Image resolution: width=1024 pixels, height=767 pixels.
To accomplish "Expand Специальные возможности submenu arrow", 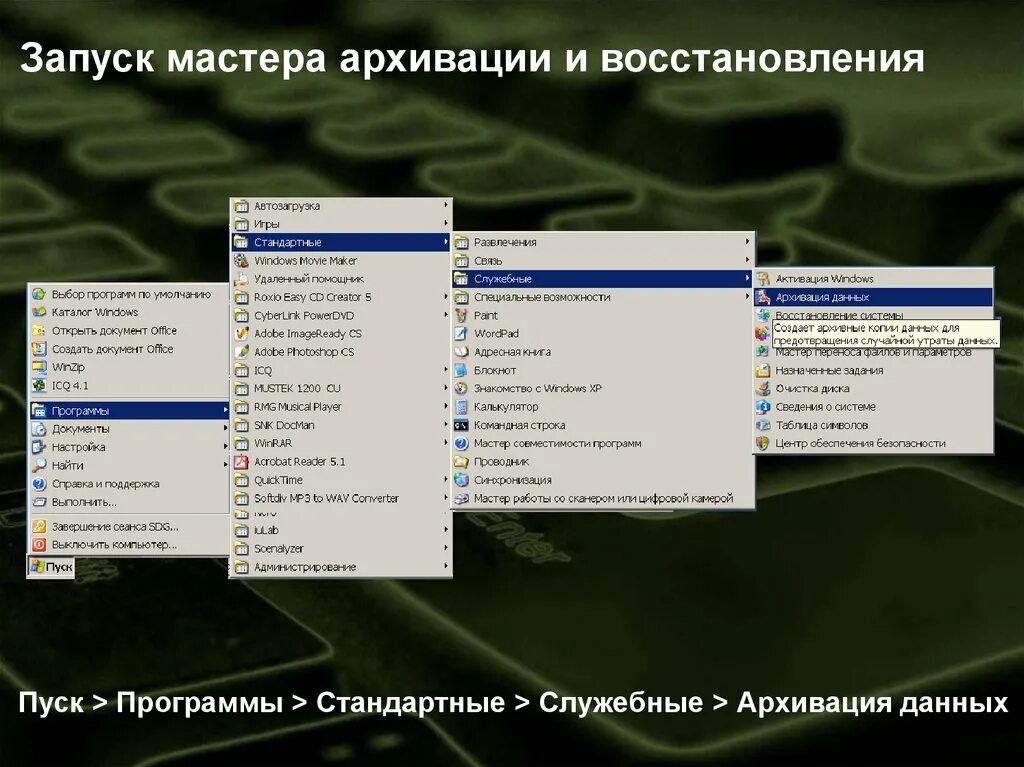I will (747, 297).
